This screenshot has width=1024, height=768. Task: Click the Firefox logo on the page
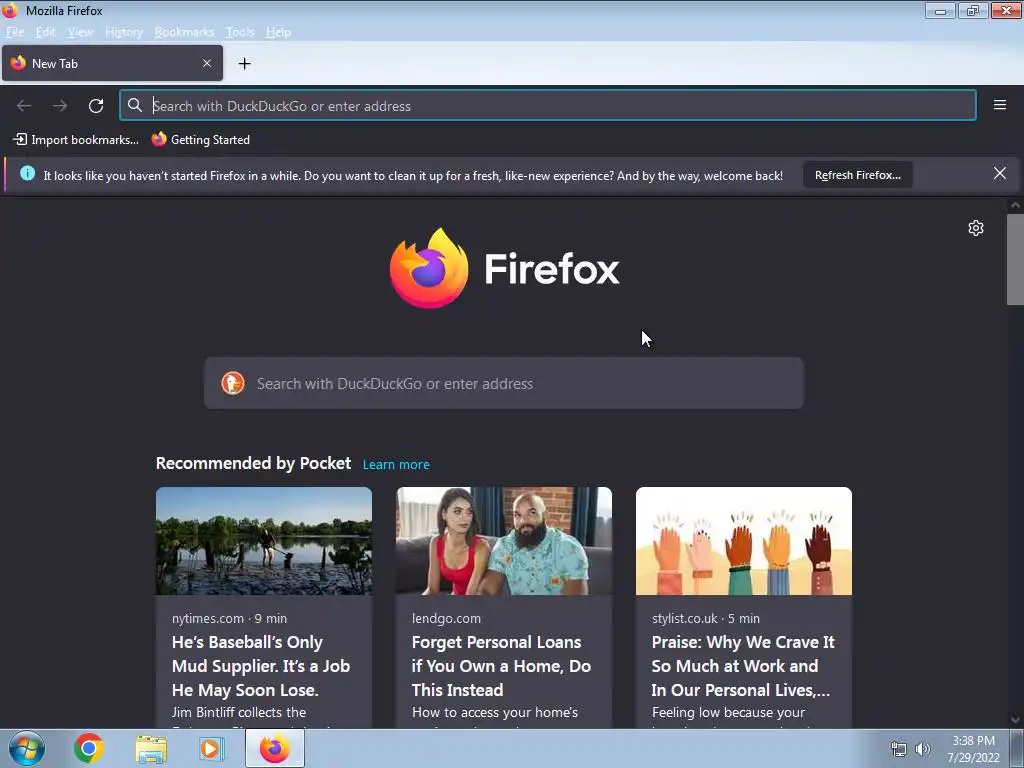tap(428, 268)
